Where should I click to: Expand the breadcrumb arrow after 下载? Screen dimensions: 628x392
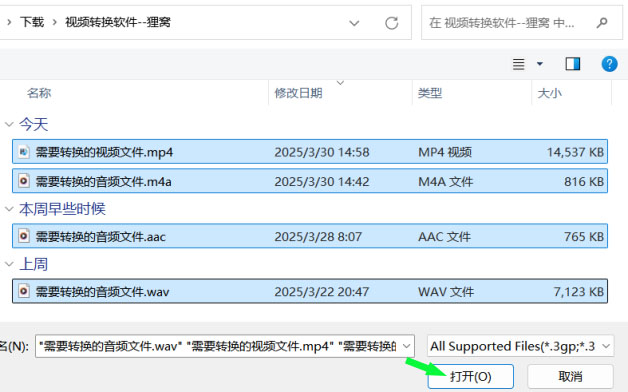54,22
